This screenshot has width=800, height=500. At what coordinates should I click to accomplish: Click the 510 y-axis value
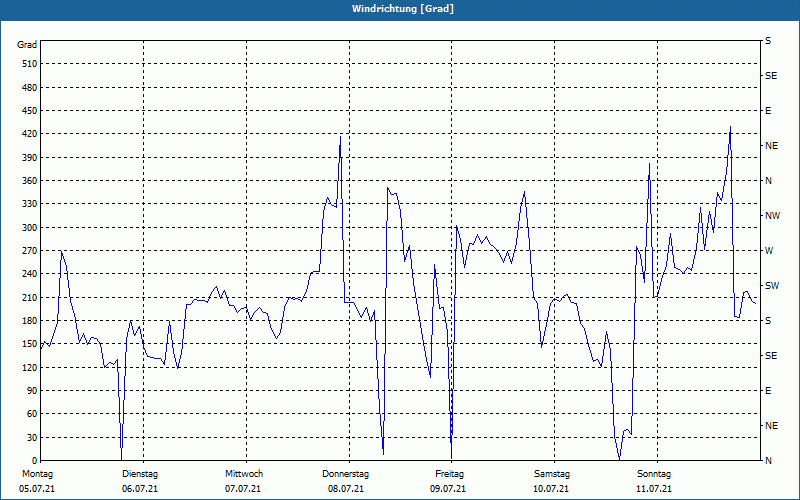[x=30, y=64]
